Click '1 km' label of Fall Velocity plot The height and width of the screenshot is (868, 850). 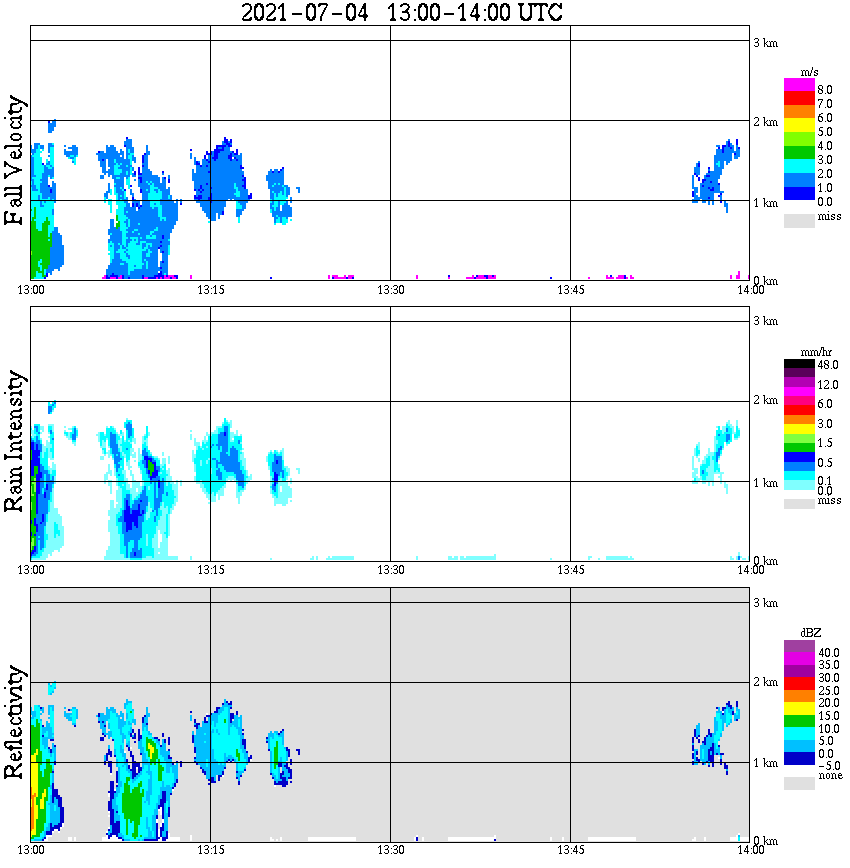765,203
